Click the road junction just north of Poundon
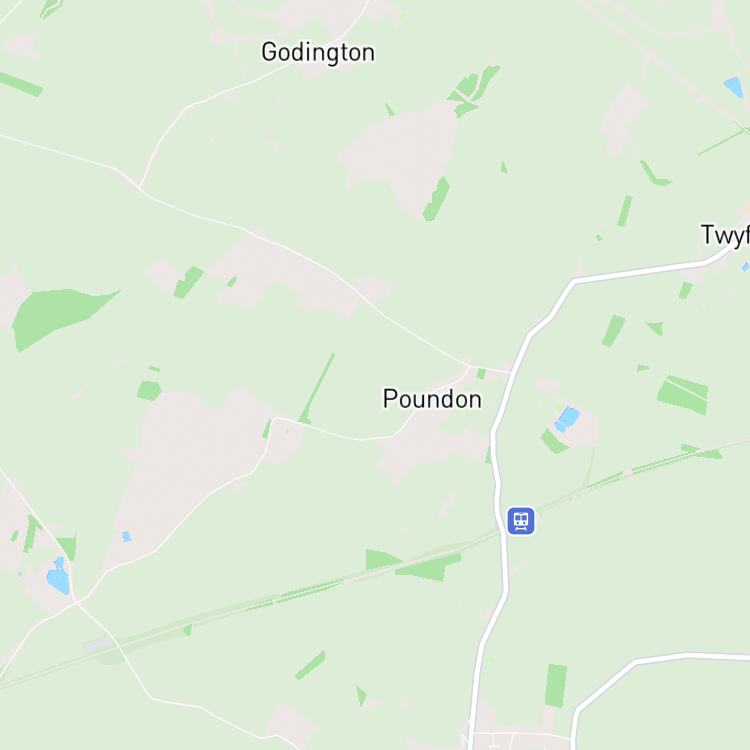Screen dimensions: 750x750 pos(469,366)
